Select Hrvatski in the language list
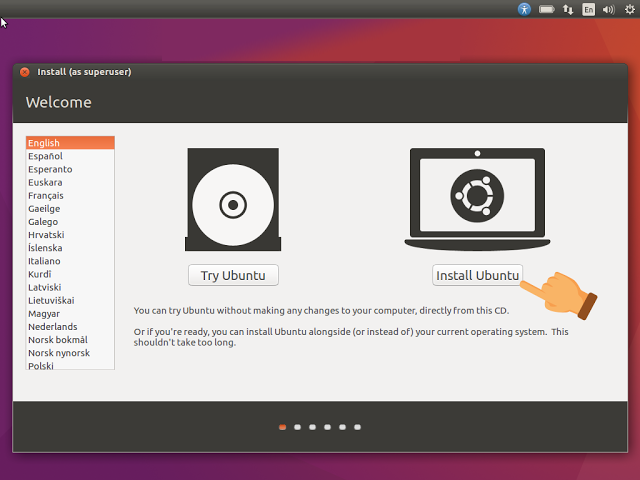Image resolution: width=640 pixels, height=480 pixels. tap(70, 235)
